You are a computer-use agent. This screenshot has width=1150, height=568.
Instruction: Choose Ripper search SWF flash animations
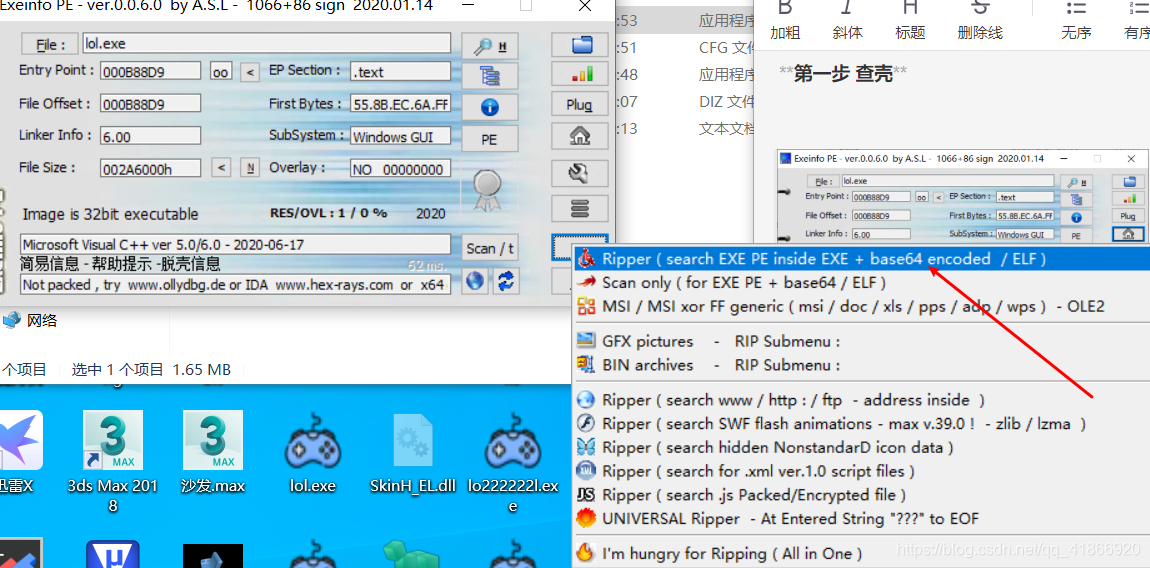(x=860, y=423)
